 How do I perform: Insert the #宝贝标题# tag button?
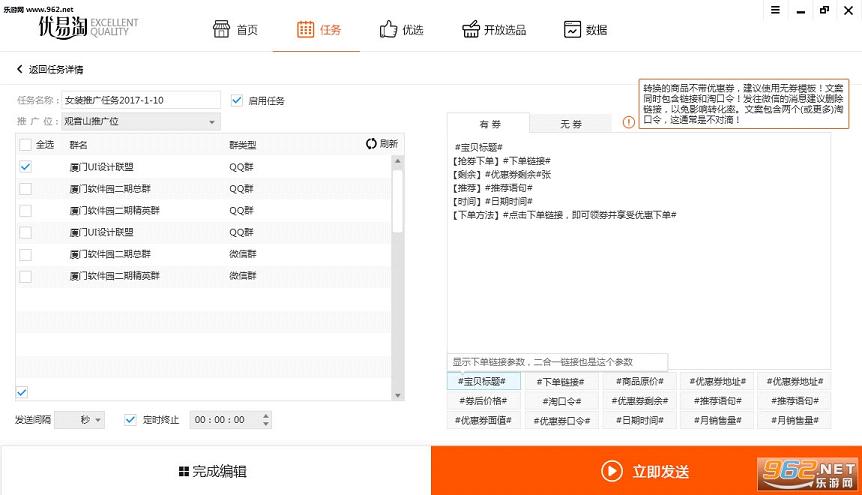tap(483, 381)
